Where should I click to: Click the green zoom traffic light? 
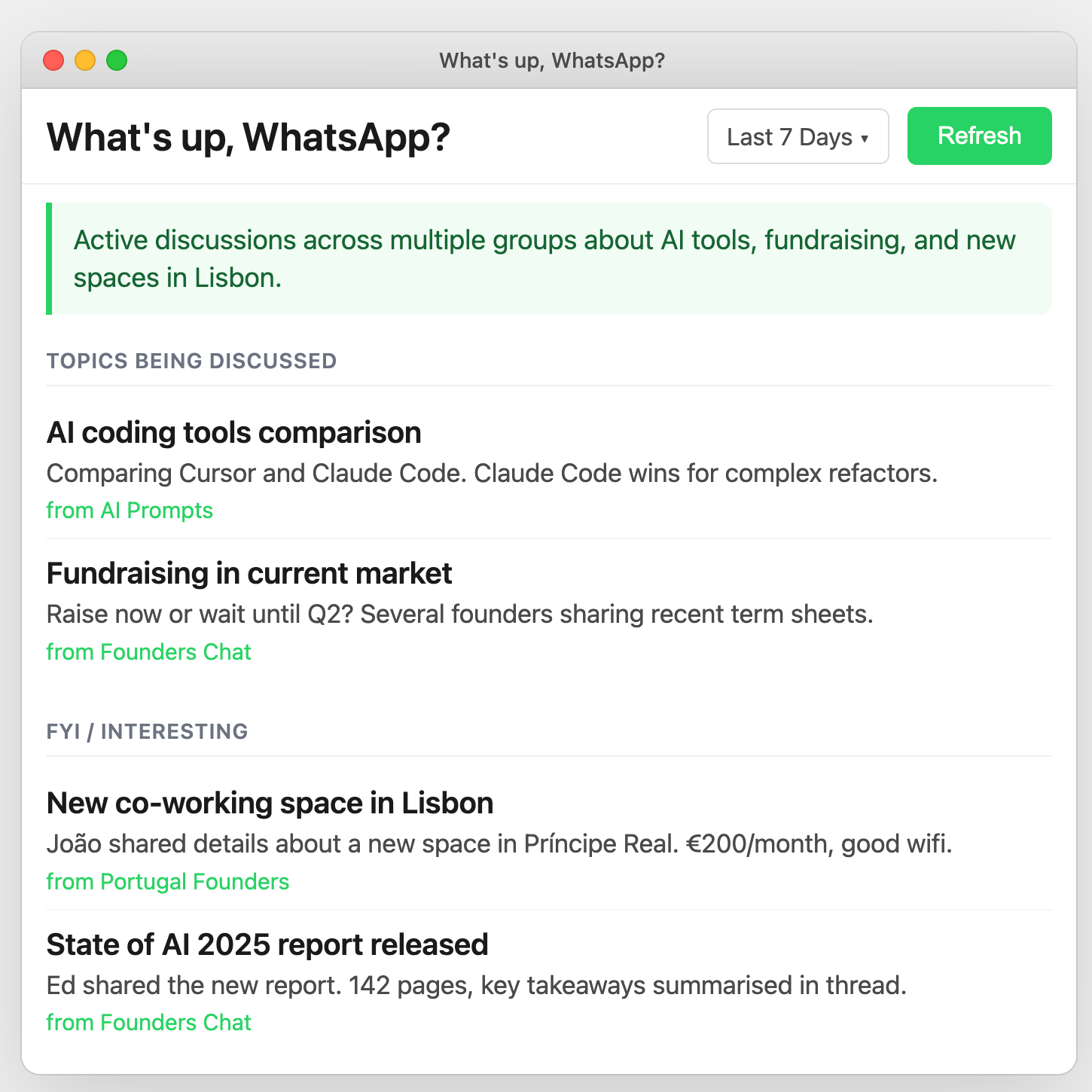pos(117,60)
